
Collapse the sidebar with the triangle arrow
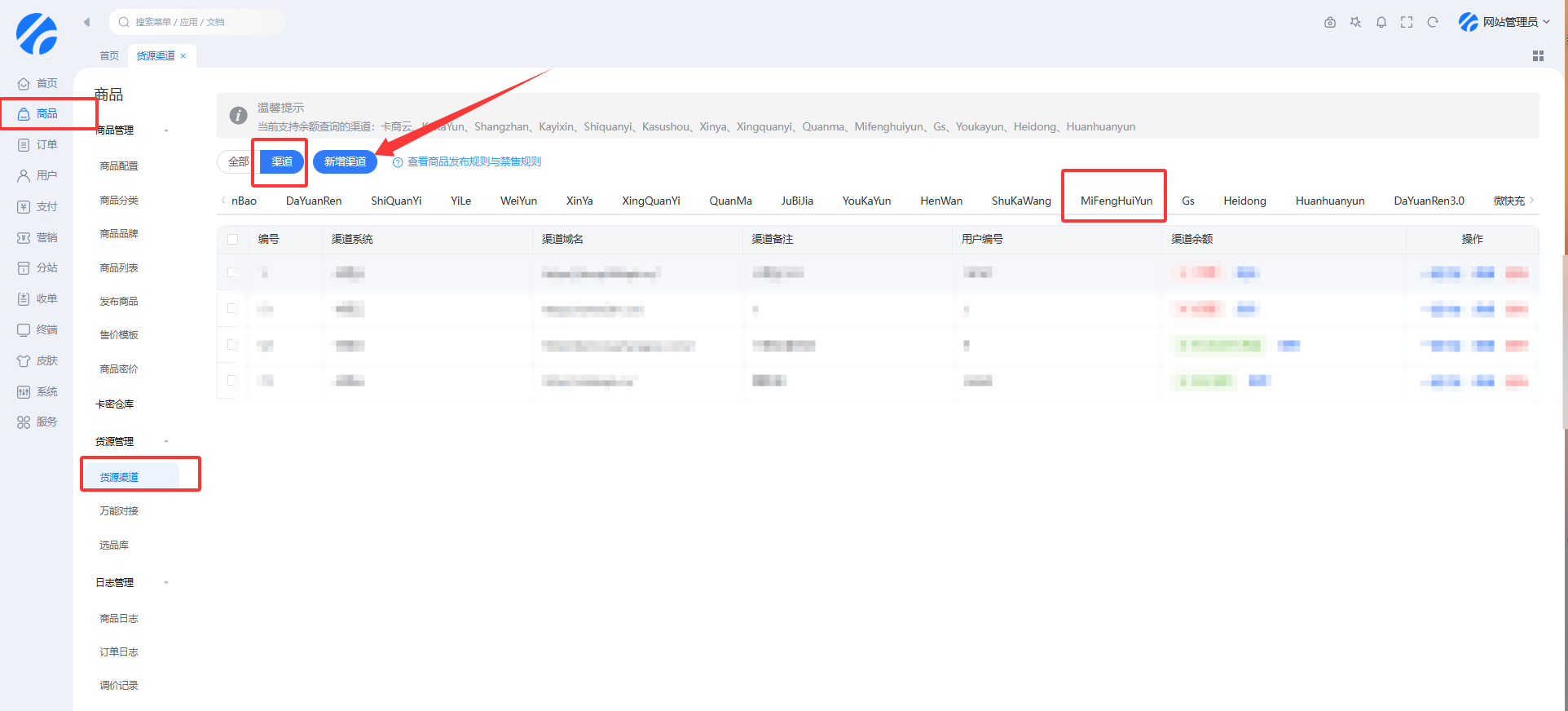point(86,22)
